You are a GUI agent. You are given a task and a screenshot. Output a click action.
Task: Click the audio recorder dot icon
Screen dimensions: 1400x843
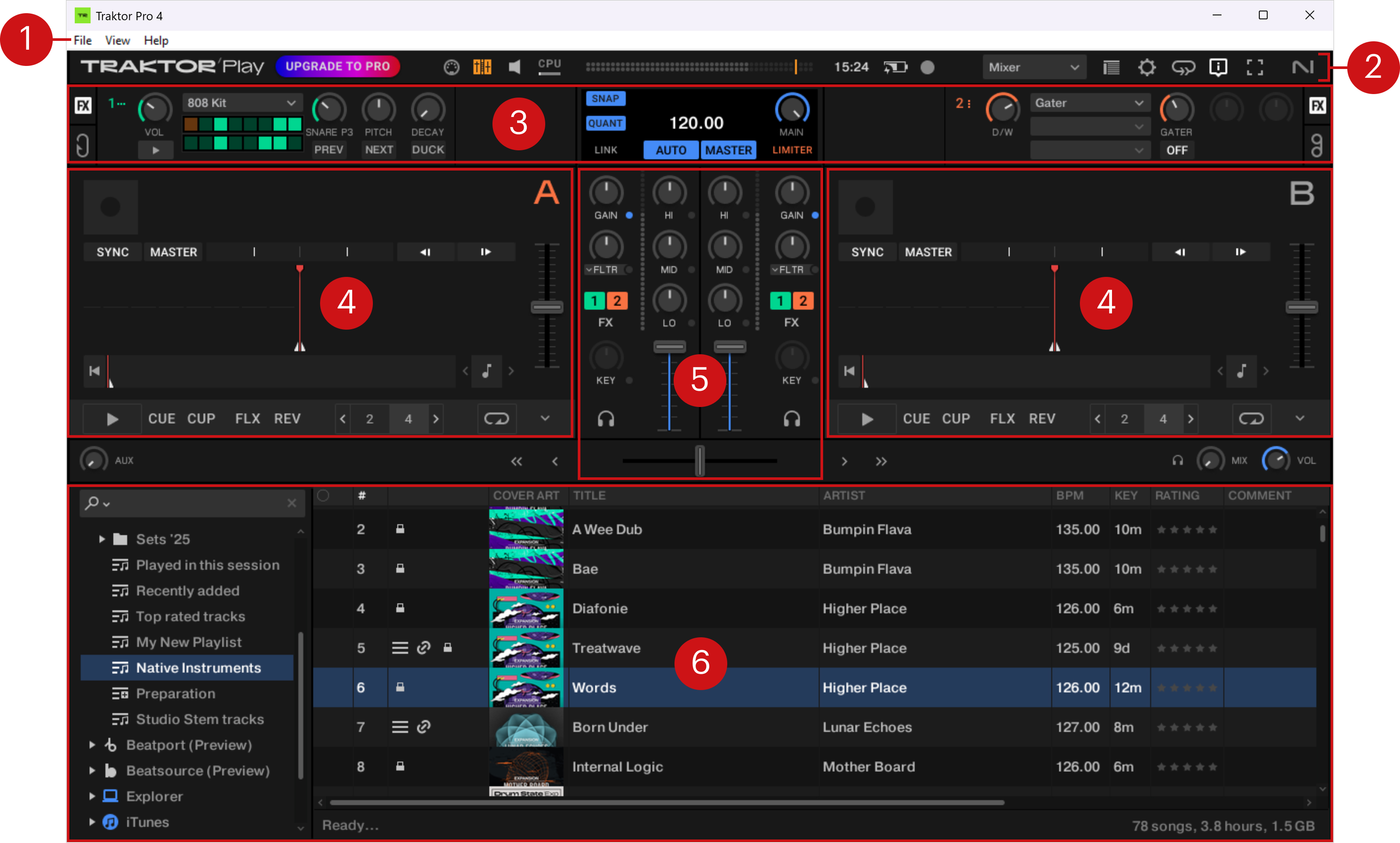(927, 67)
